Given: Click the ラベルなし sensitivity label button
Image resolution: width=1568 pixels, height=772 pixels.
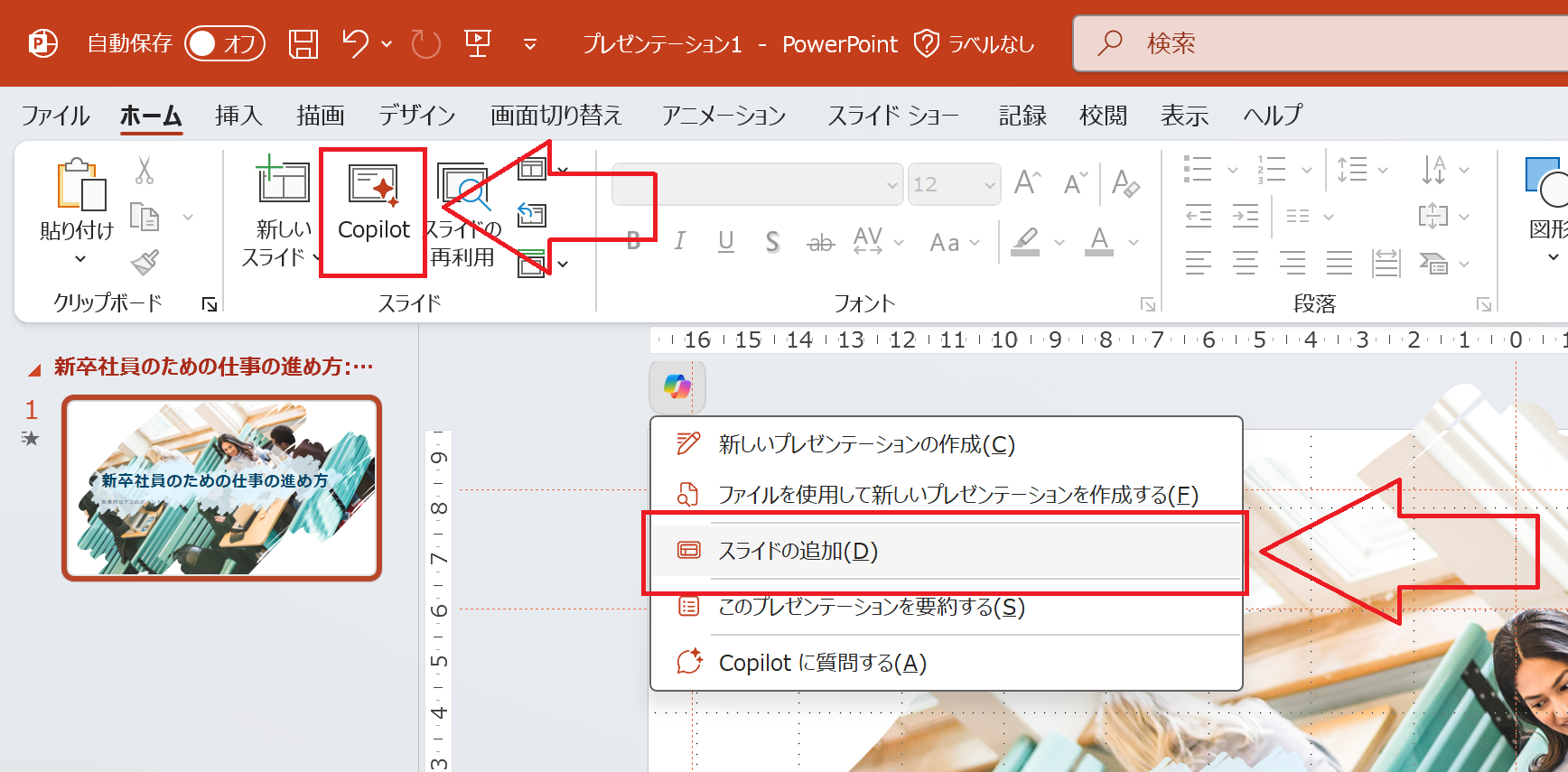Looking at the screenshot, I should click(x=974, y=43).
